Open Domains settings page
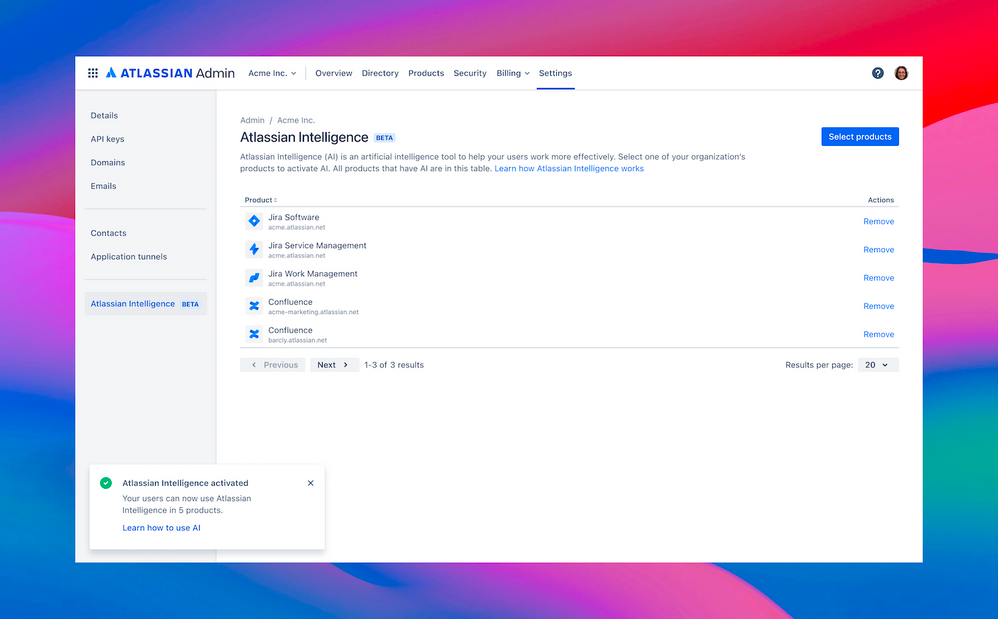Image resolution: width=998 pixels, height=619 pixels. tap(108, 162)
